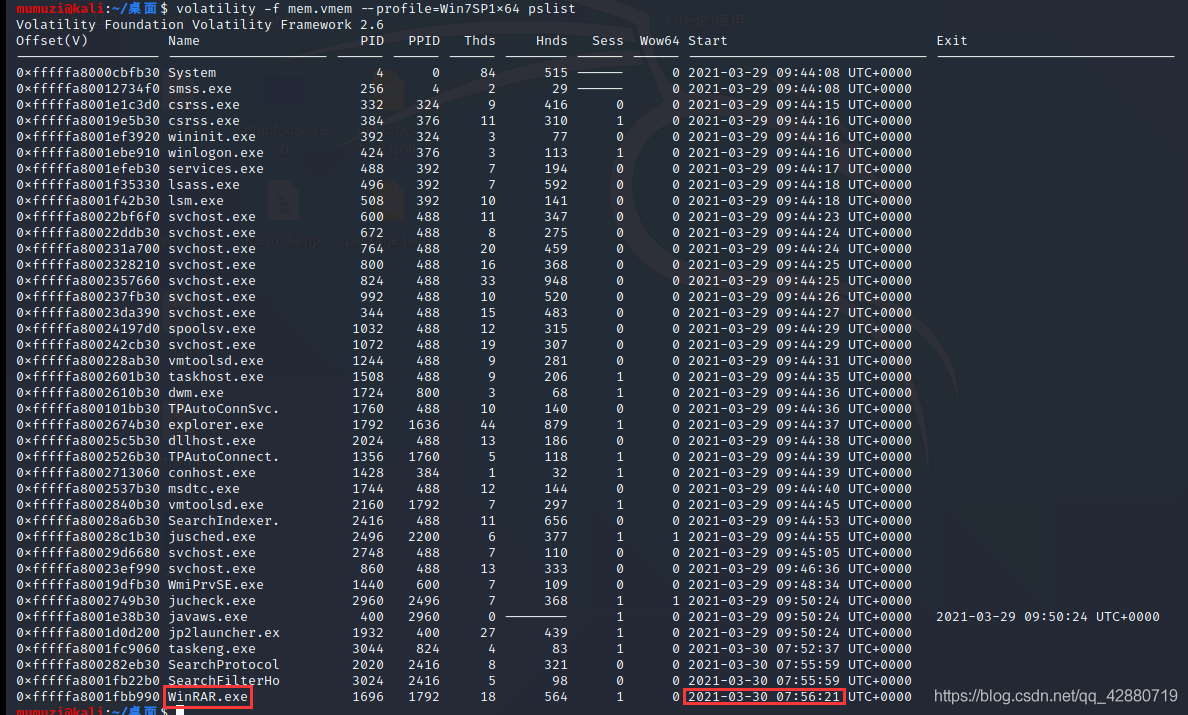Viewport: 1188px width, 715px height.
Task: Select the jucheck.exe process name
Action: (212, 601)
